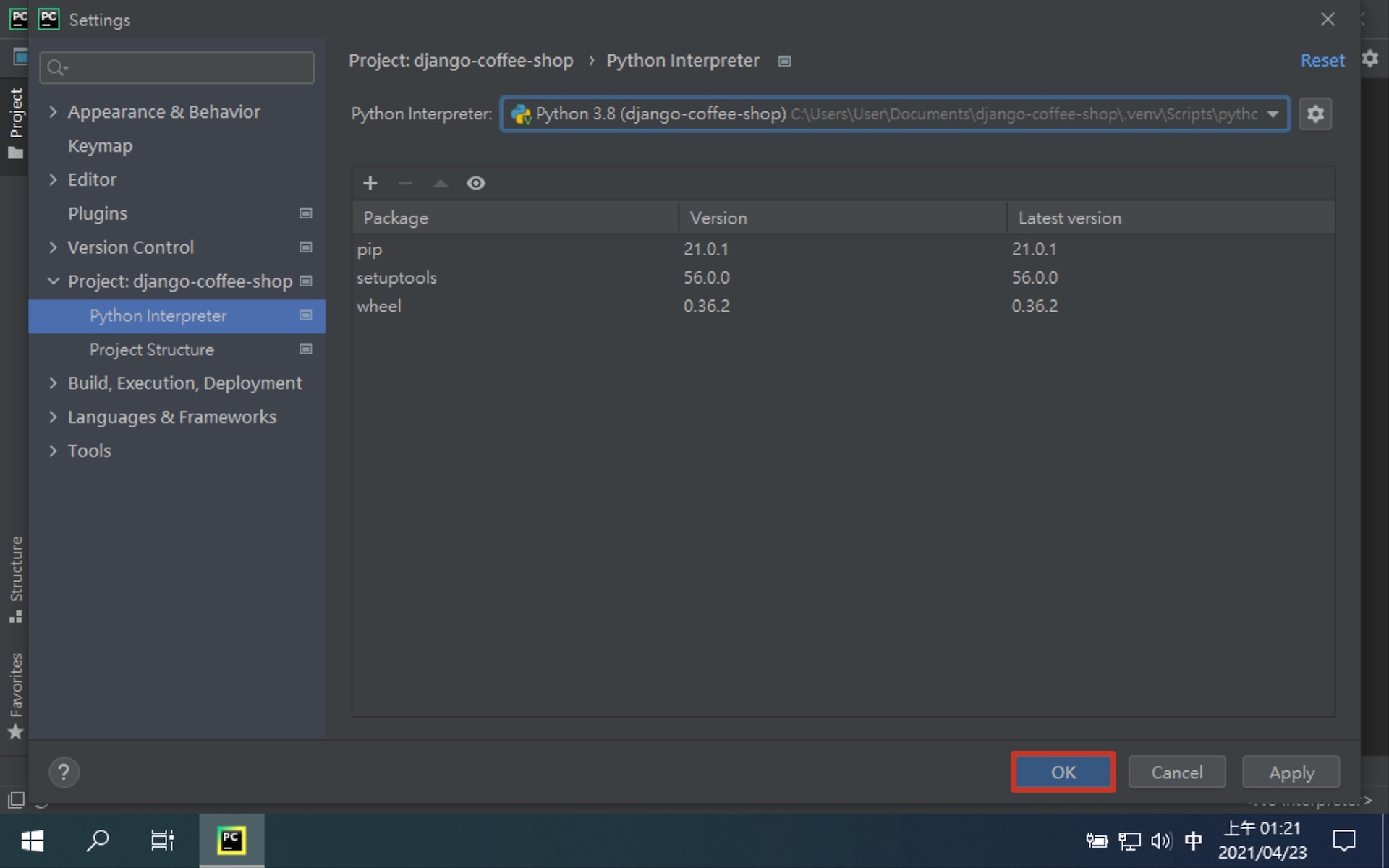
Task: Toggle show early releases eye icon
Action: pos(476,183)
